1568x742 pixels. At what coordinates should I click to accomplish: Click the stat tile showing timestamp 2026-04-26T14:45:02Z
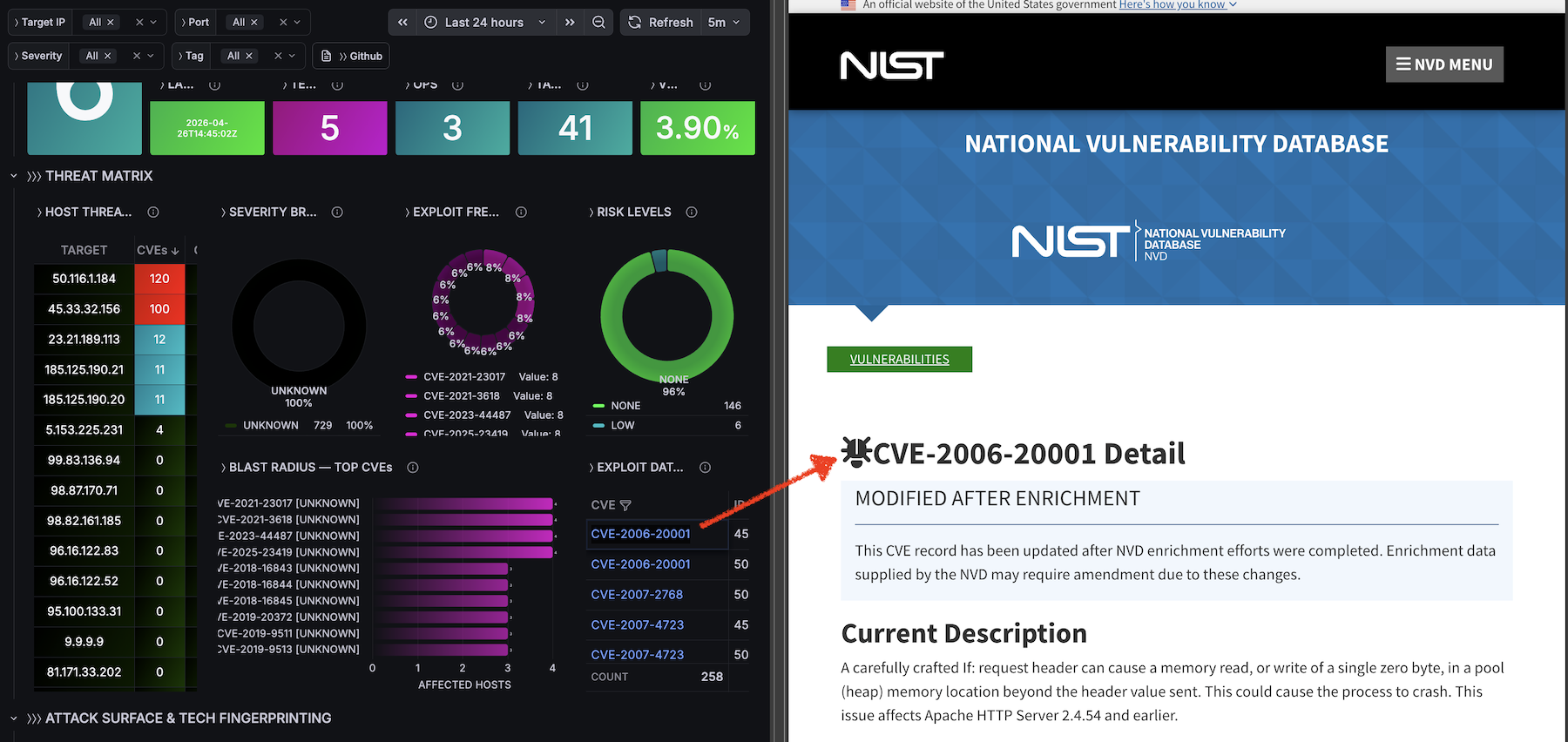coord(207,128)
